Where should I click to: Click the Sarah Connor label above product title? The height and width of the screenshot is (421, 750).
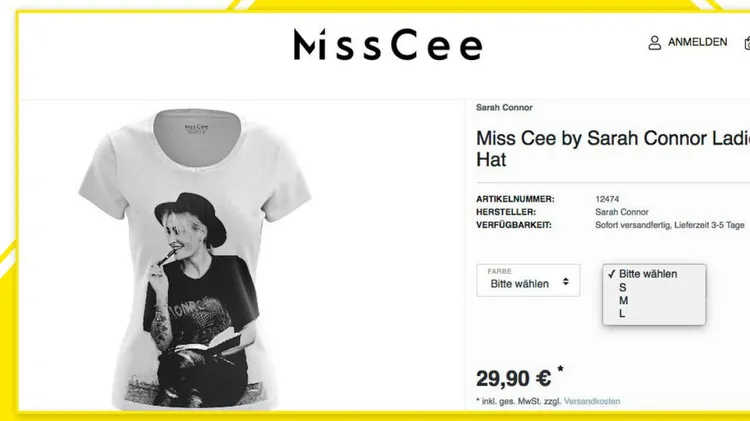(504, 108)
